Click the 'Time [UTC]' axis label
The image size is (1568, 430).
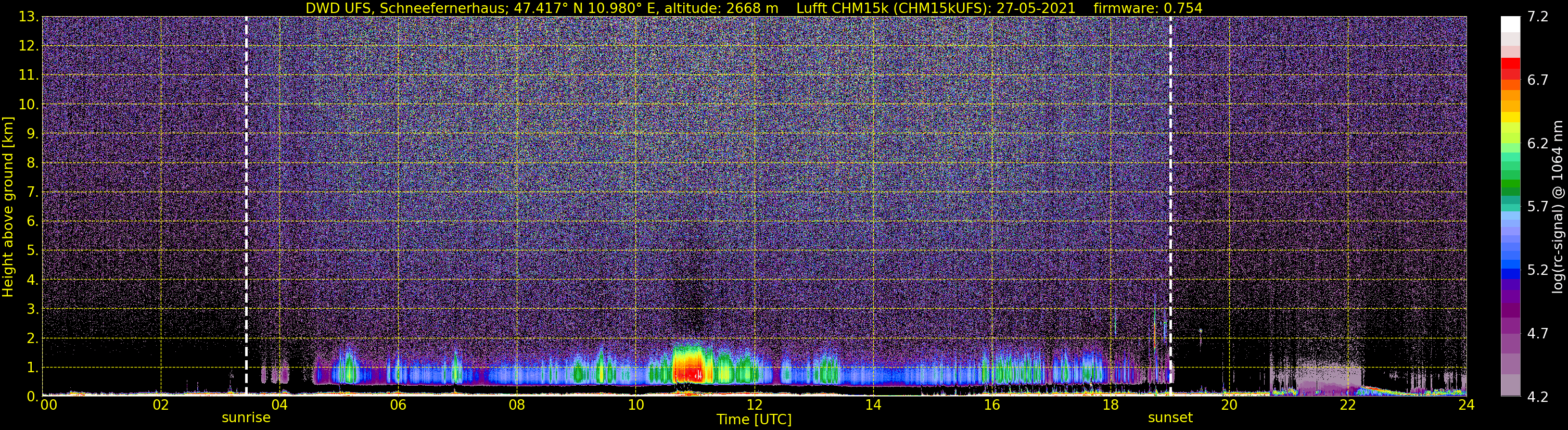click(754, 419)
